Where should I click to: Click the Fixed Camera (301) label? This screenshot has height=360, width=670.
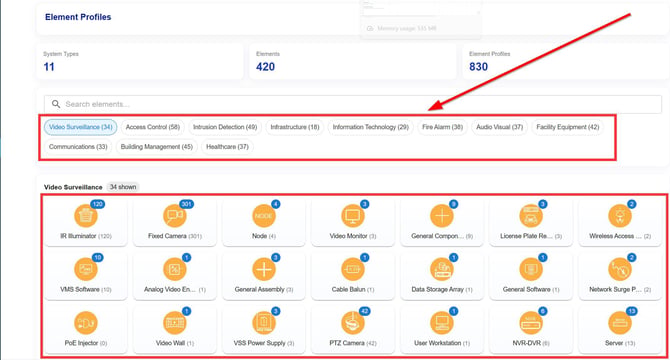click(x=175, y=236)
